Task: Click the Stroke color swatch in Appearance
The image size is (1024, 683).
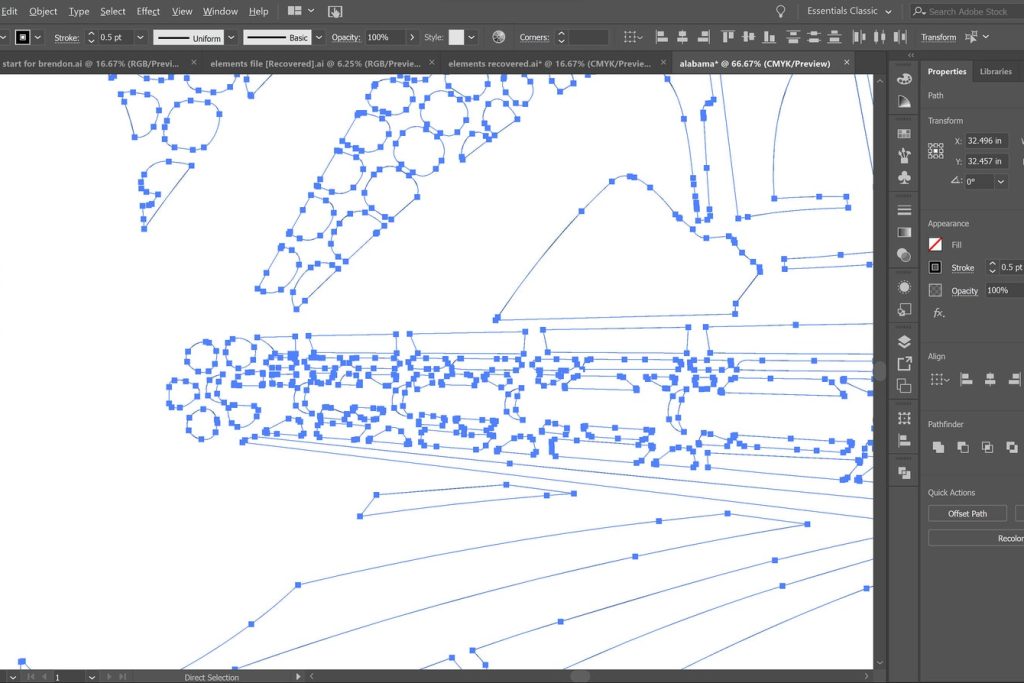Action: (x=935, y=267)
